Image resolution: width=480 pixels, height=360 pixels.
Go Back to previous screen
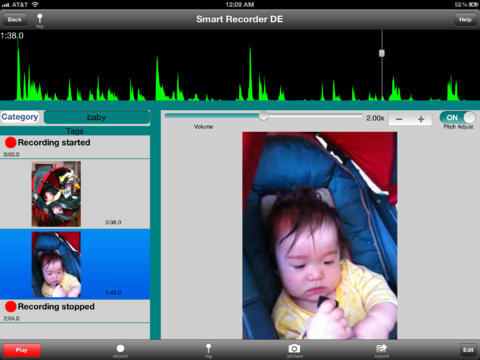(x=14, y=19)
